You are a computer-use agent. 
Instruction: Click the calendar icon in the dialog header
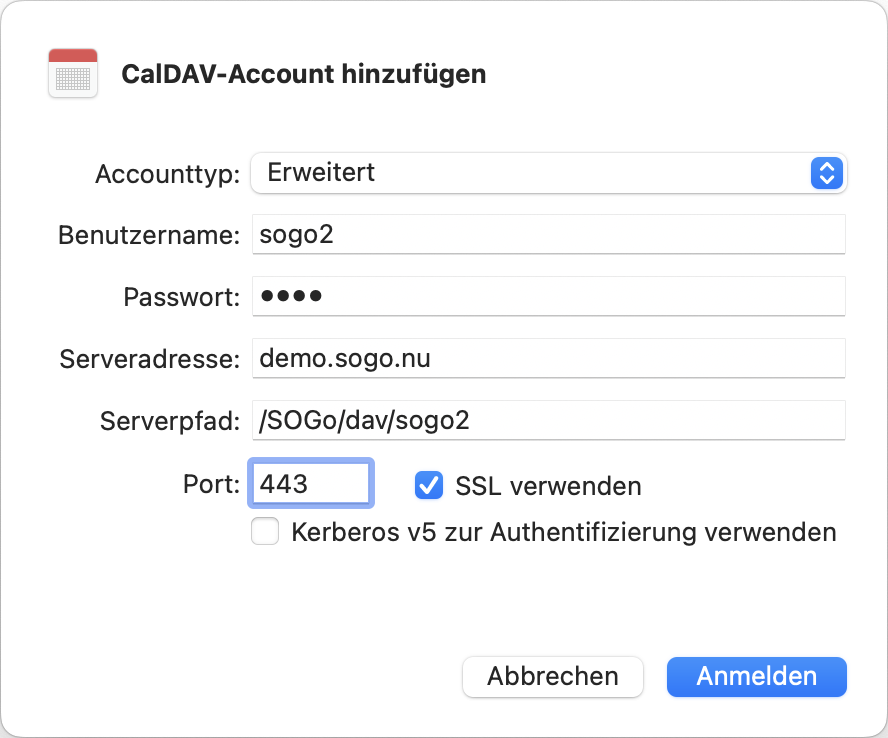[73, 74]
